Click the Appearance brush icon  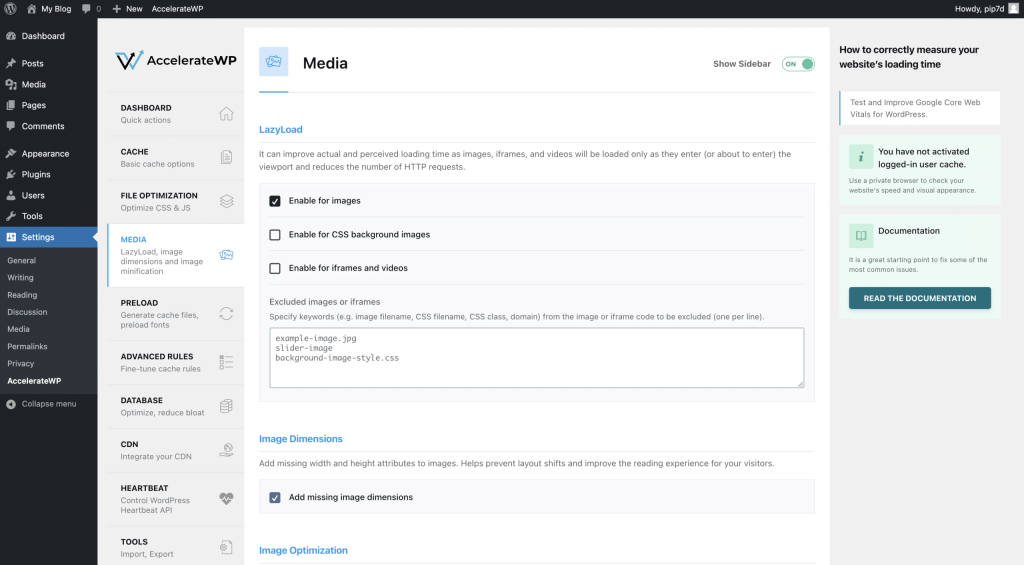[11, 153]
